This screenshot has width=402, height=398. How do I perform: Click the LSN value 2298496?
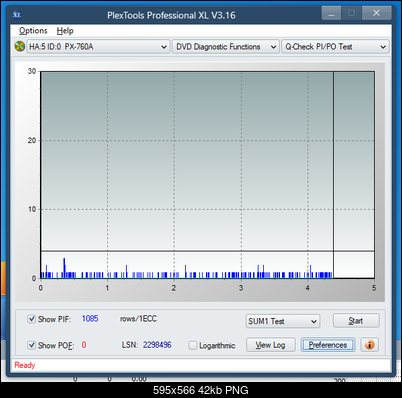pyautogui.click(x=157, y=345)
